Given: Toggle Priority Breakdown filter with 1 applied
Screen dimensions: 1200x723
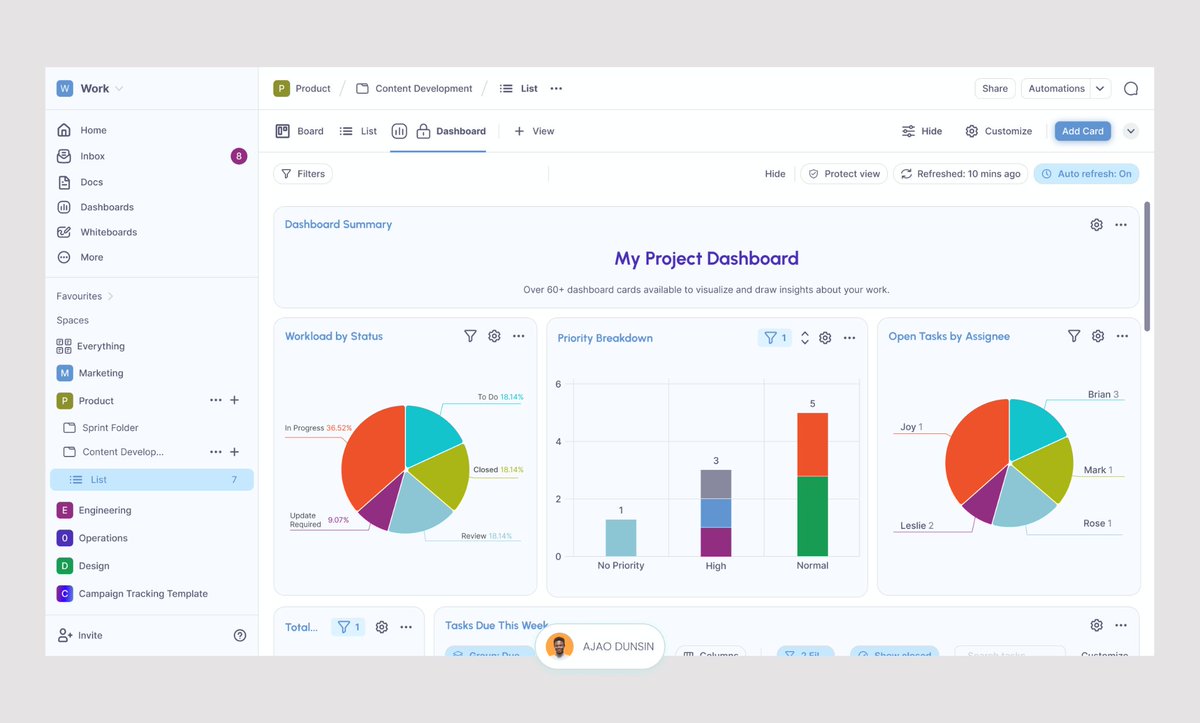Looking at the screenshot, I should [x=775, y=338].
